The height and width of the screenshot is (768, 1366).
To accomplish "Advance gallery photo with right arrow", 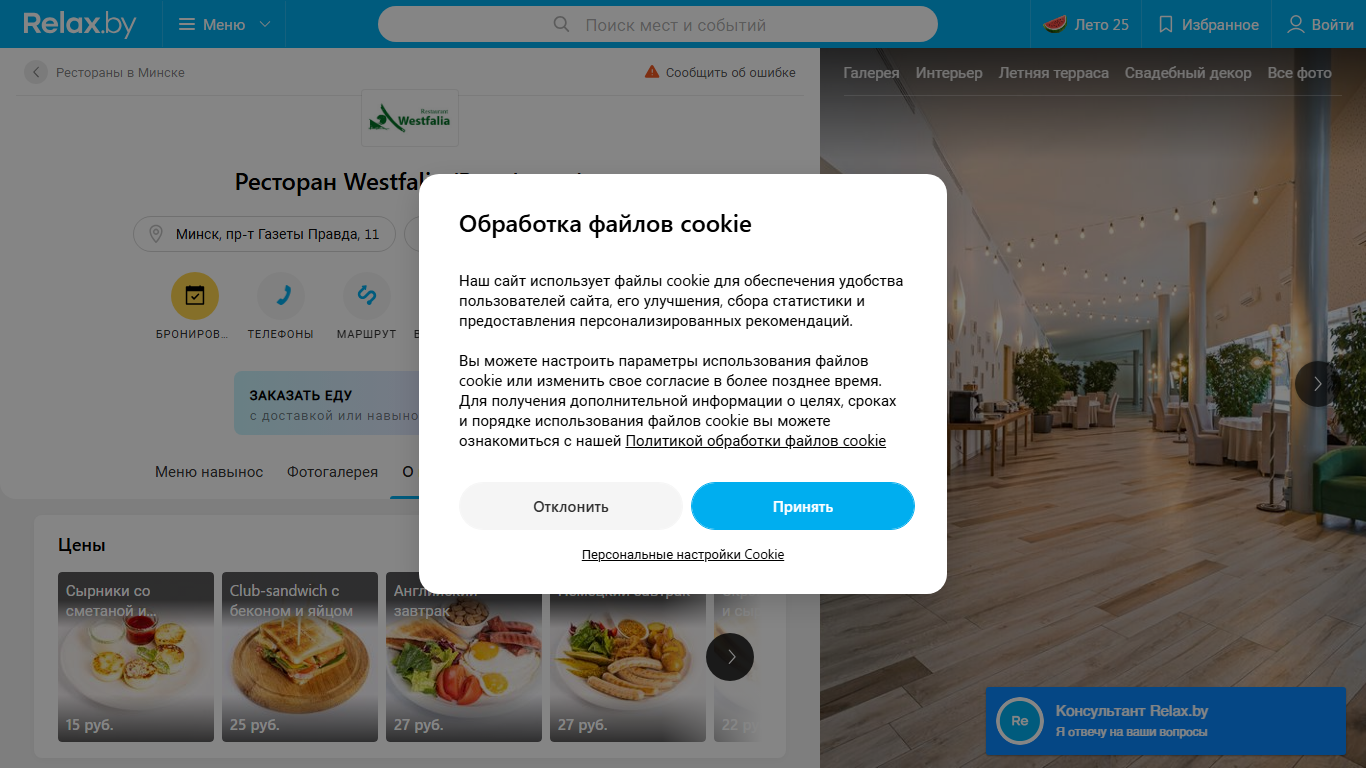I will point(1318,384).
